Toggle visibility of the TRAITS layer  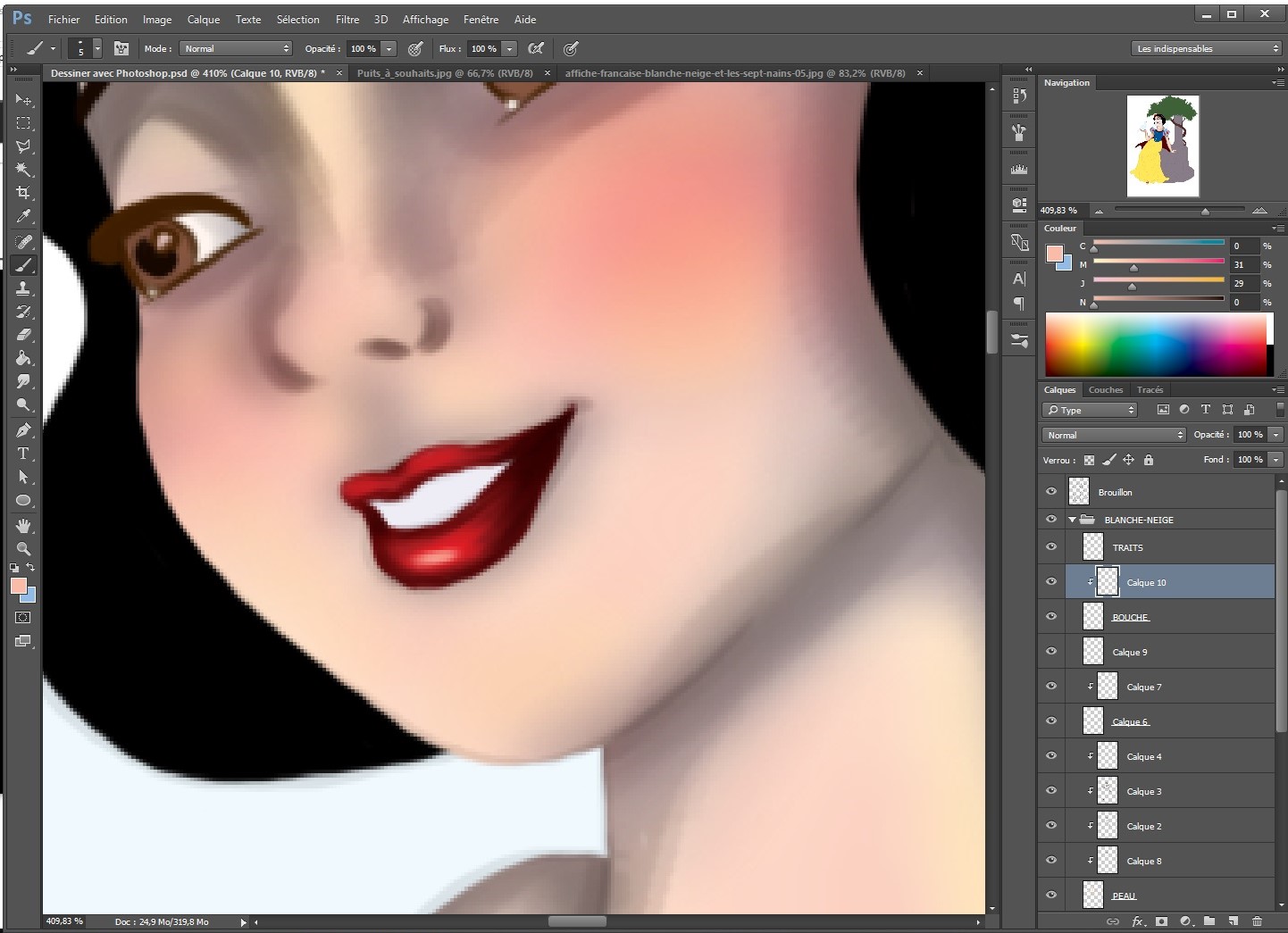coord(1051,546)
